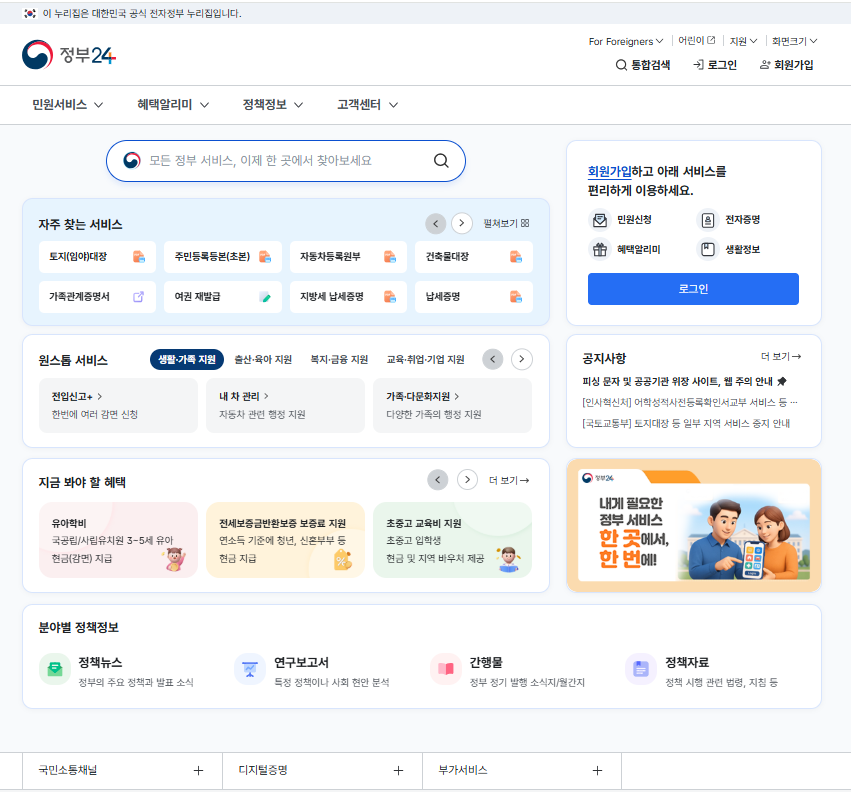Click the pencil icon on 여권 재발급
The image size is (851, 792).
265,297
